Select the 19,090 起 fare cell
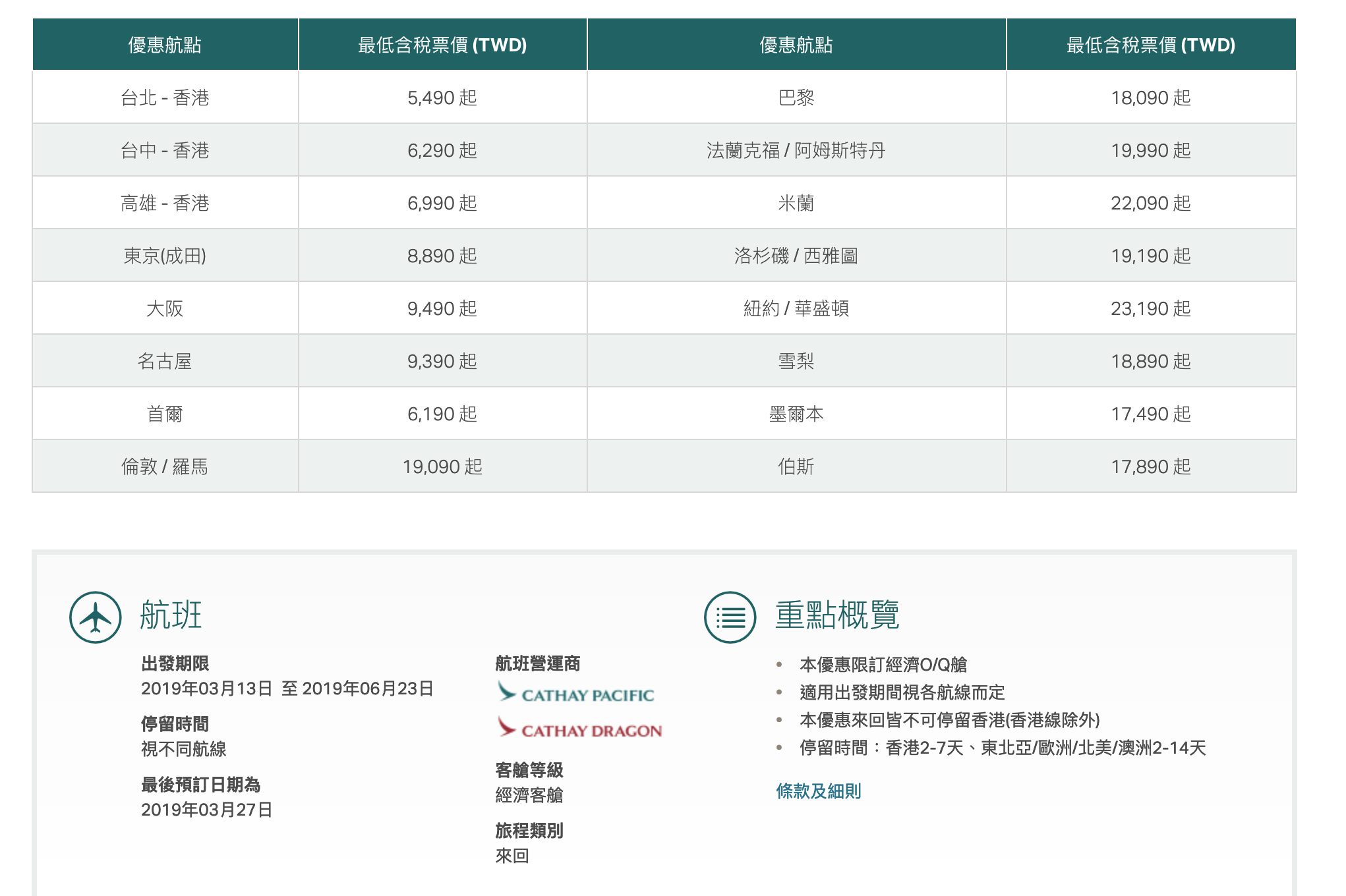Screen dimensions: 1346x896 pyautogui.click(x=442, y=466)
